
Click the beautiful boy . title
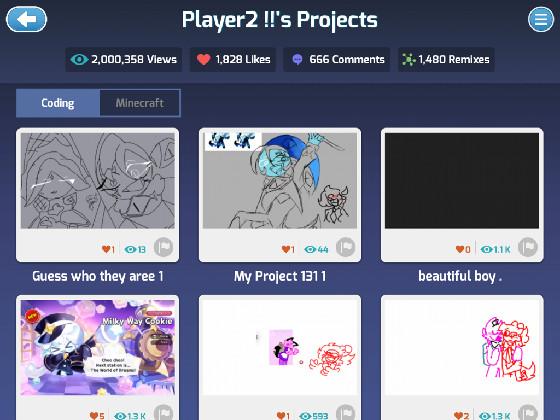pyautogui.click(x=460, y=276)
